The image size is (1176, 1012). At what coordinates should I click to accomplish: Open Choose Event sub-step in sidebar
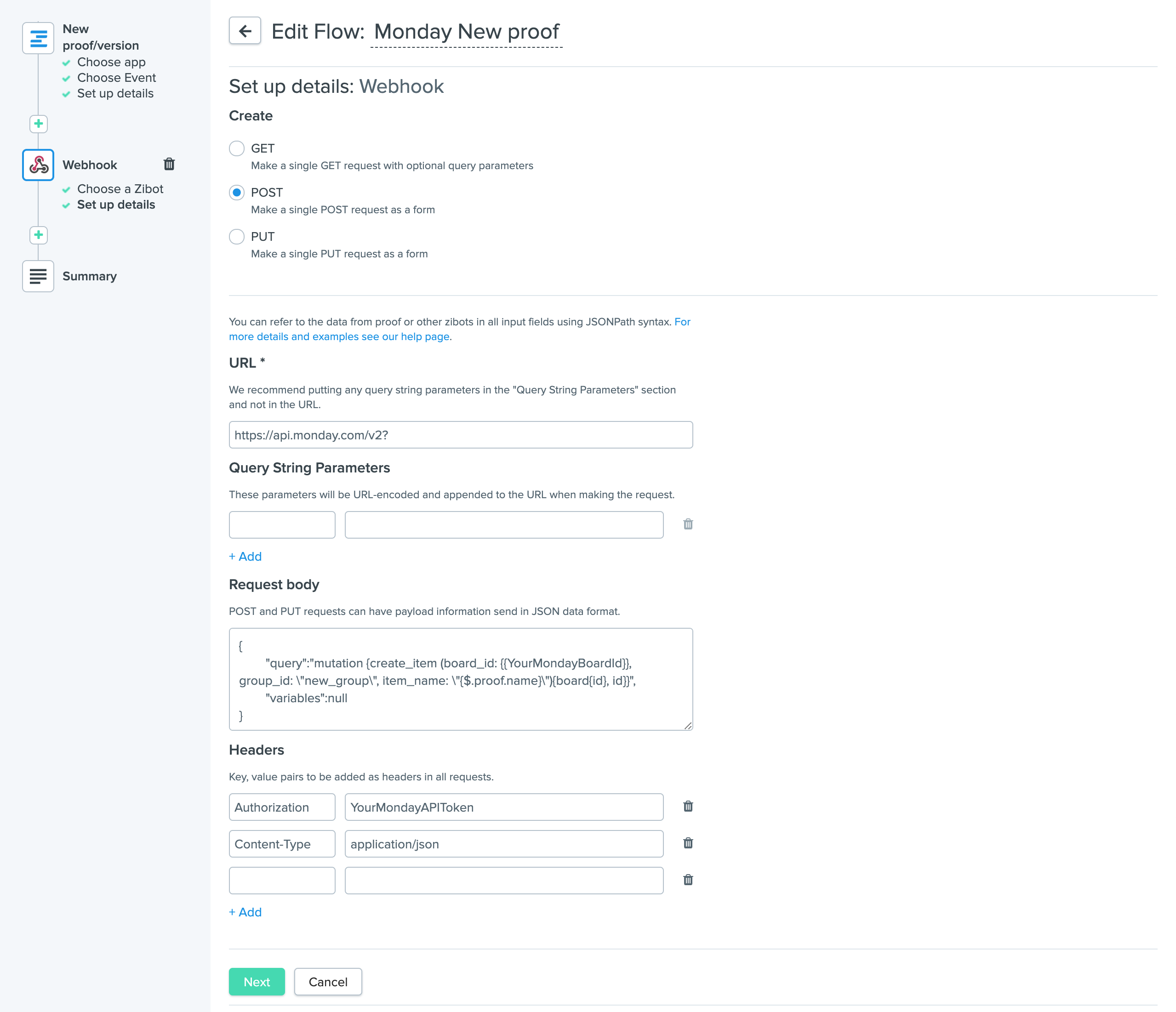[x=116, y=78]
